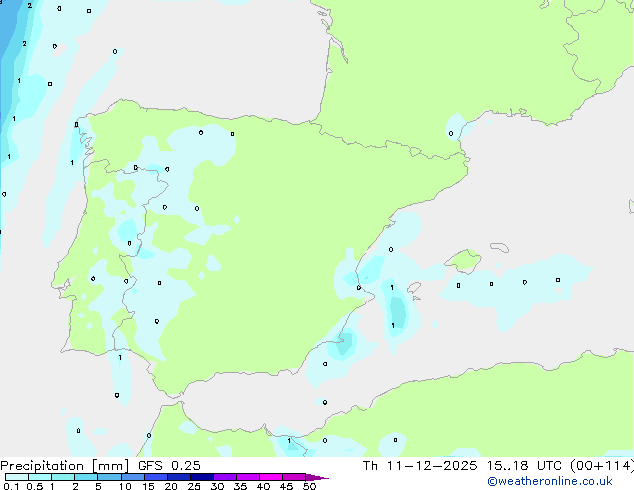The image size is (634, 490).
Task: Click the legend value label '25'
Action: [x=194, y=486]
